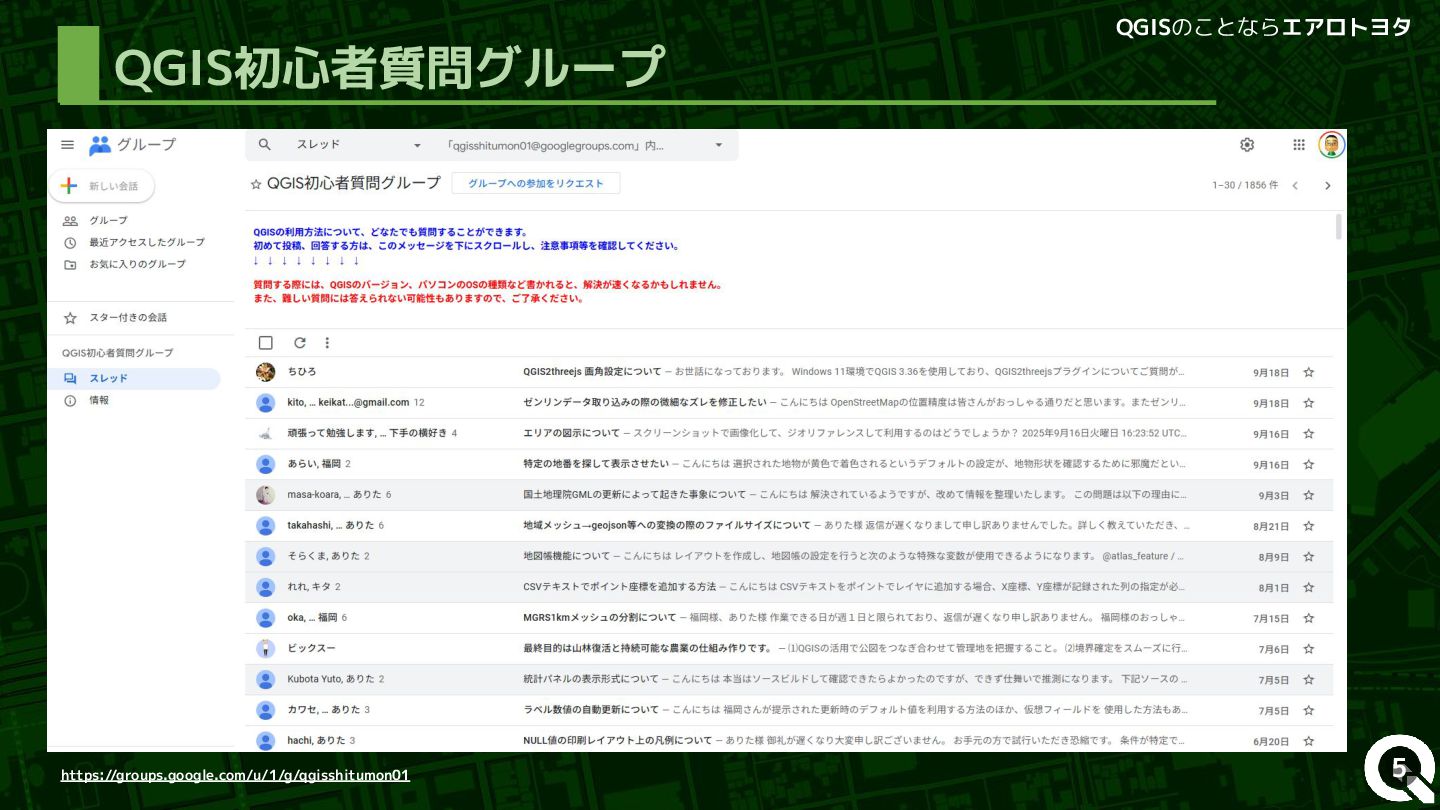Open the hamburger main menu

tap(67, 145)
